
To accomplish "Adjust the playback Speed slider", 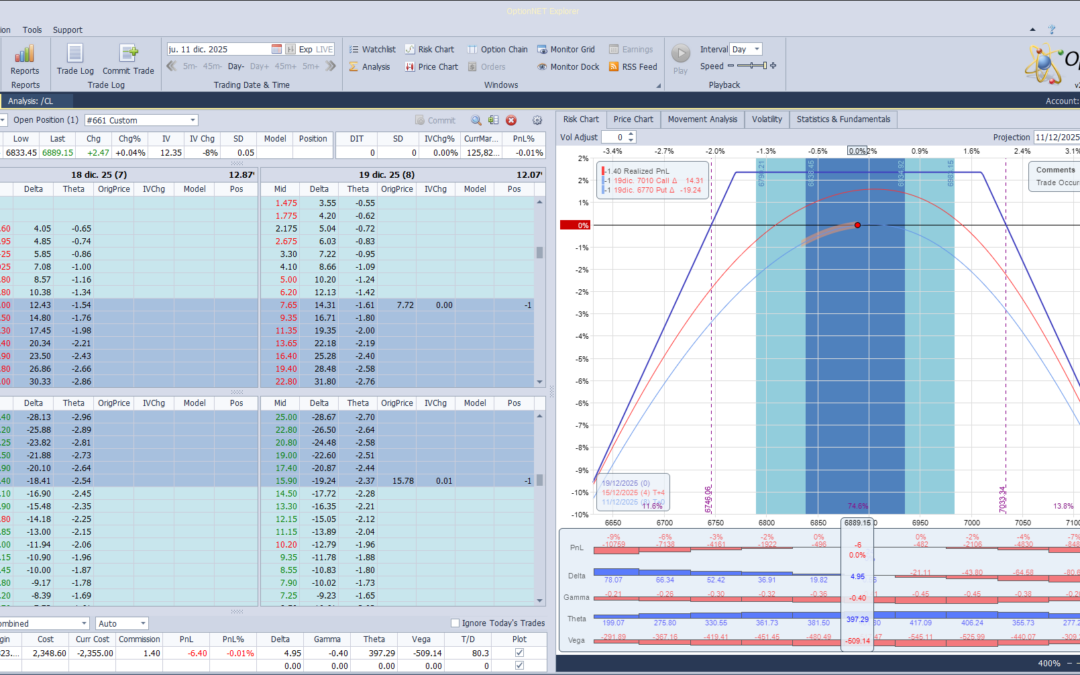I will coord(751,66).
